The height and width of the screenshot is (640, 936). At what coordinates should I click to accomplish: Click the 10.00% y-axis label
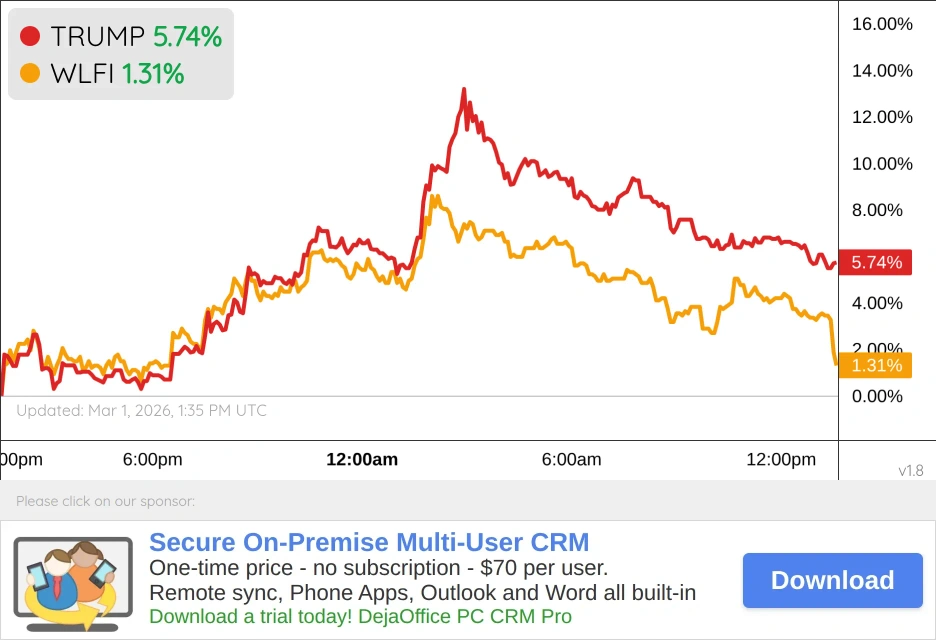click(881, 164)
